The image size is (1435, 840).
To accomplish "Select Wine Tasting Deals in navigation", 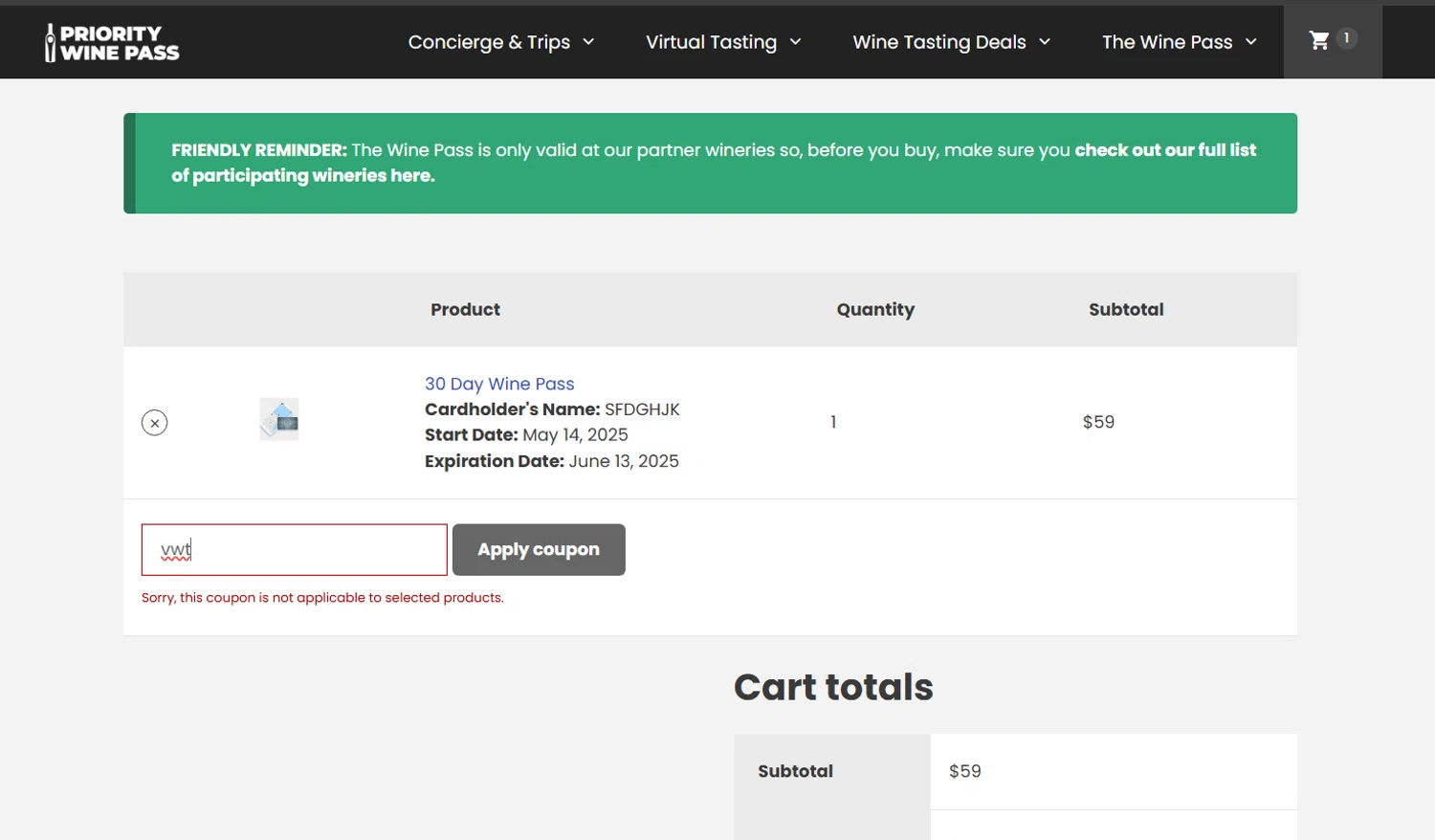I will pos(938,42).
